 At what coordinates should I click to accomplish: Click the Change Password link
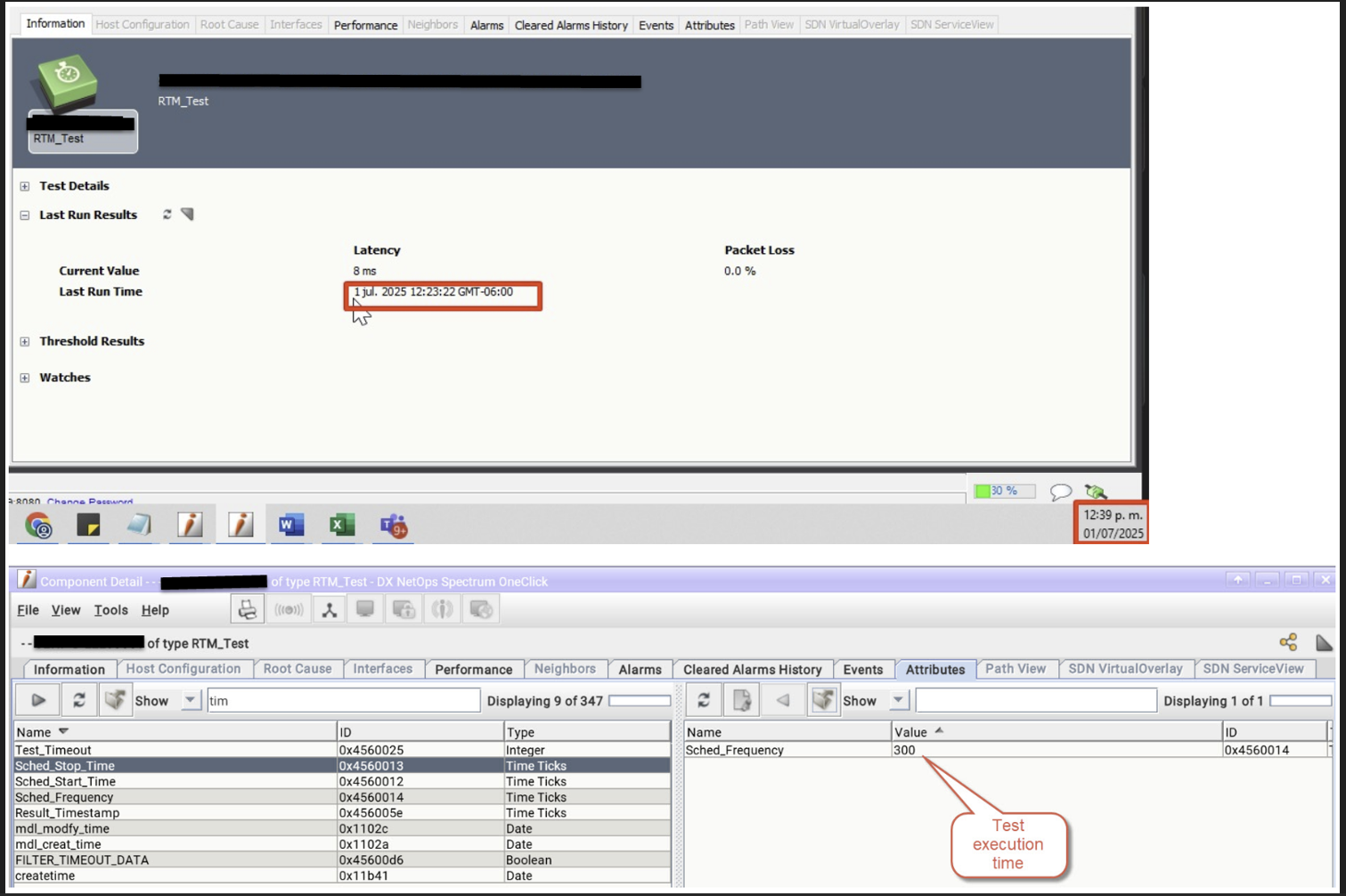click(x=90, y=502)
